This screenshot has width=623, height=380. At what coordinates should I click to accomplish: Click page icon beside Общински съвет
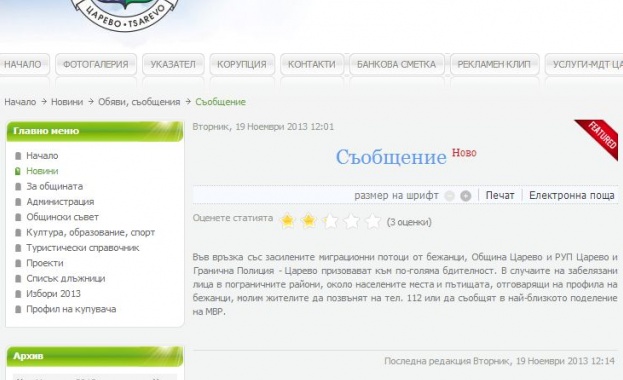[x=18, y=217]
